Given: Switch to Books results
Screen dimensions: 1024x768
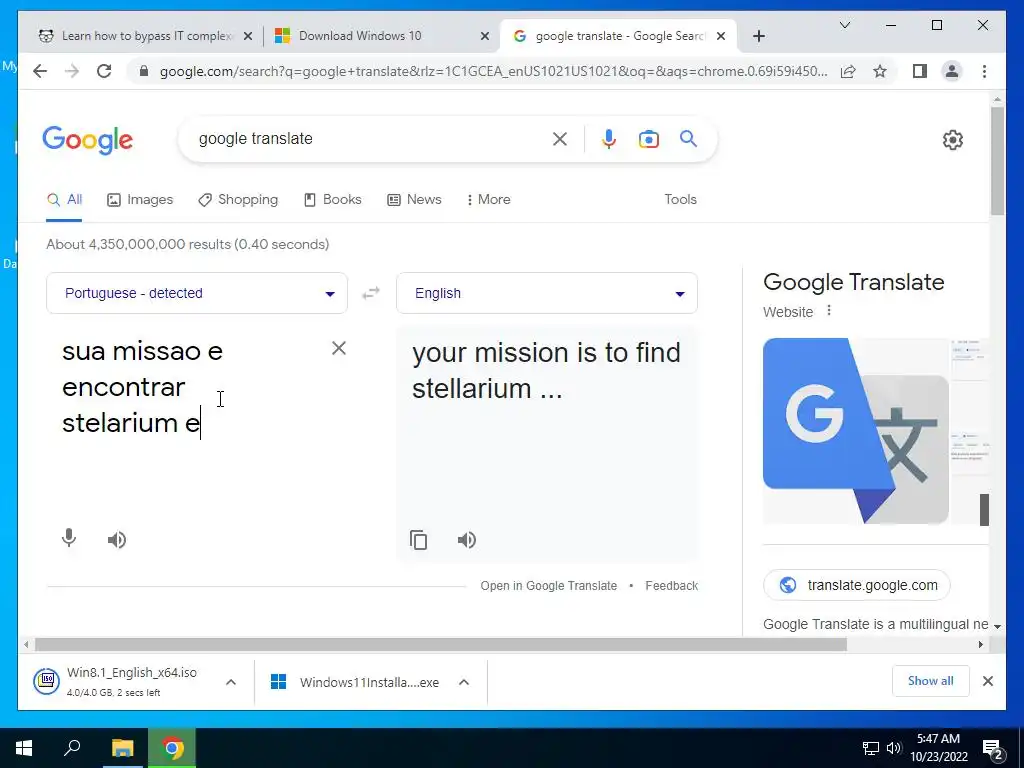Looking at the screenshot, I should point(332,200).
